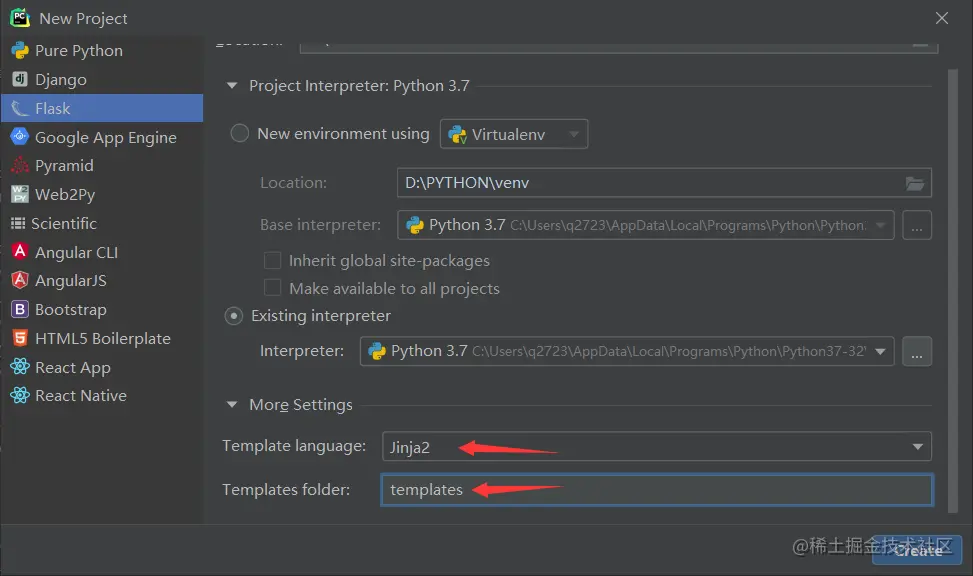Screen dimensions: 973x576
Task: Select the Scientific project type
Action: [x=102, y=223]
